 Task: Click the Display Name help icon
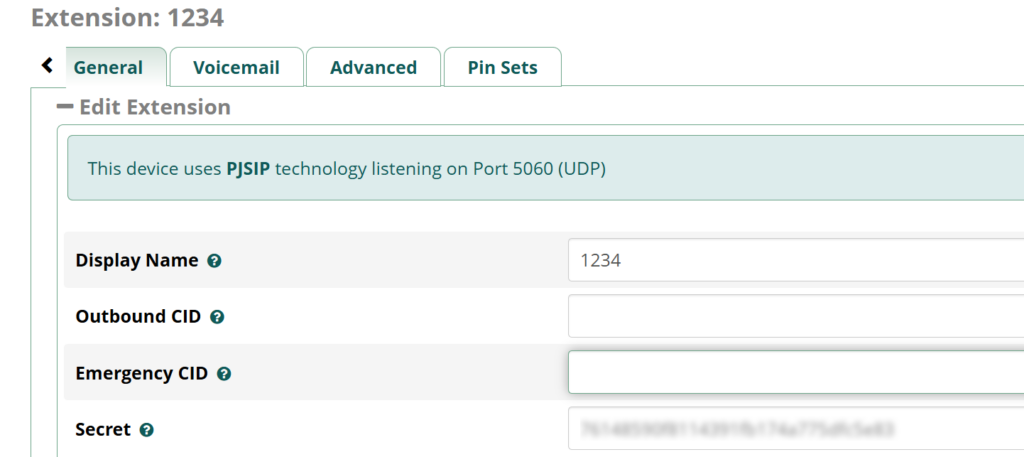(x=214, y=261)
